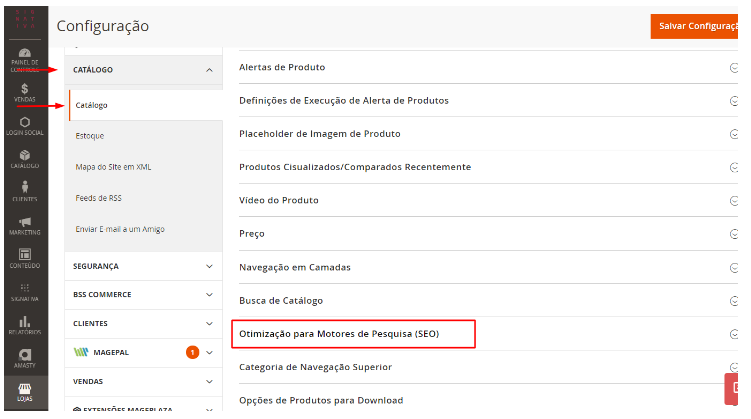Open the Login Social sidebar icon
Viewport: 751px width, 419px height.
point(24,126)
